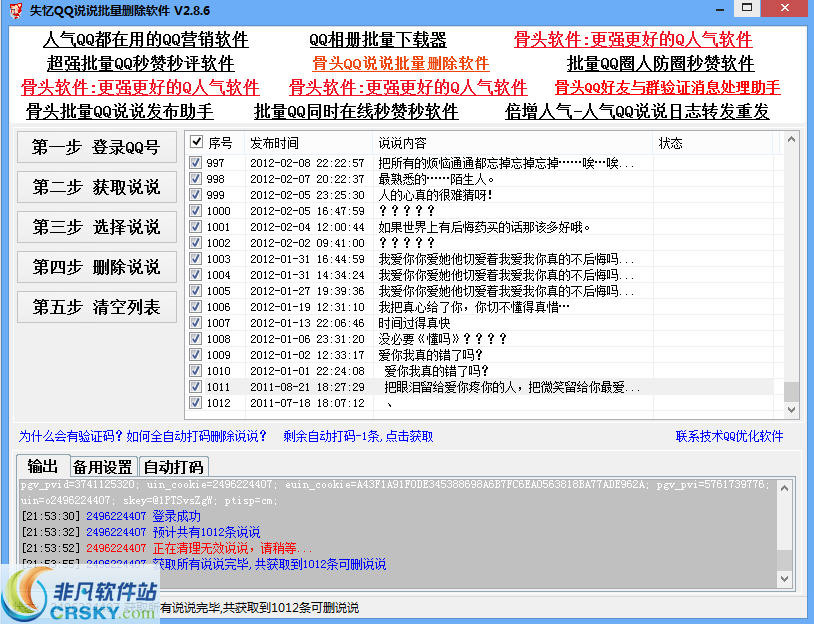Uncheck the checkbox for row 1011
The width and height of the screenshot is (814, 624).
pos(195,387)
